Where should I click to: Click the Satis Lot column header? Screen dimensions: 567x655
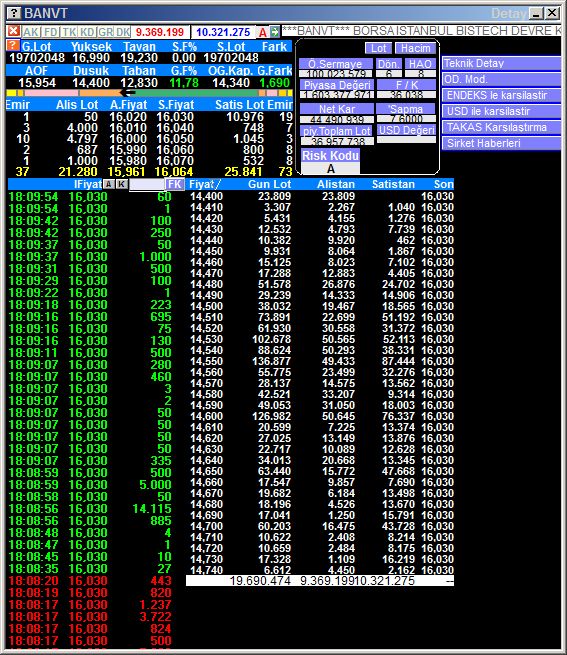click(x=240, y=105)
